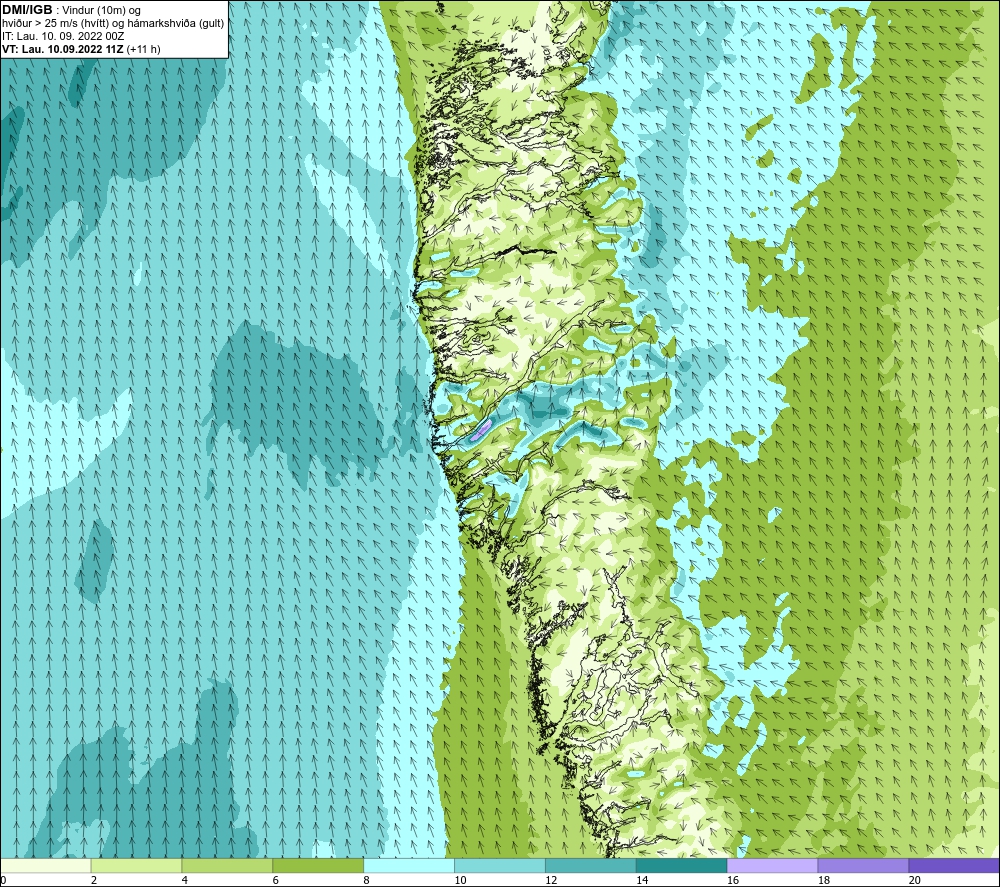Click the 6–8 m/s olive green legend swatch
The height and width of the screenshot is (887, 1000).
point(318,865)
